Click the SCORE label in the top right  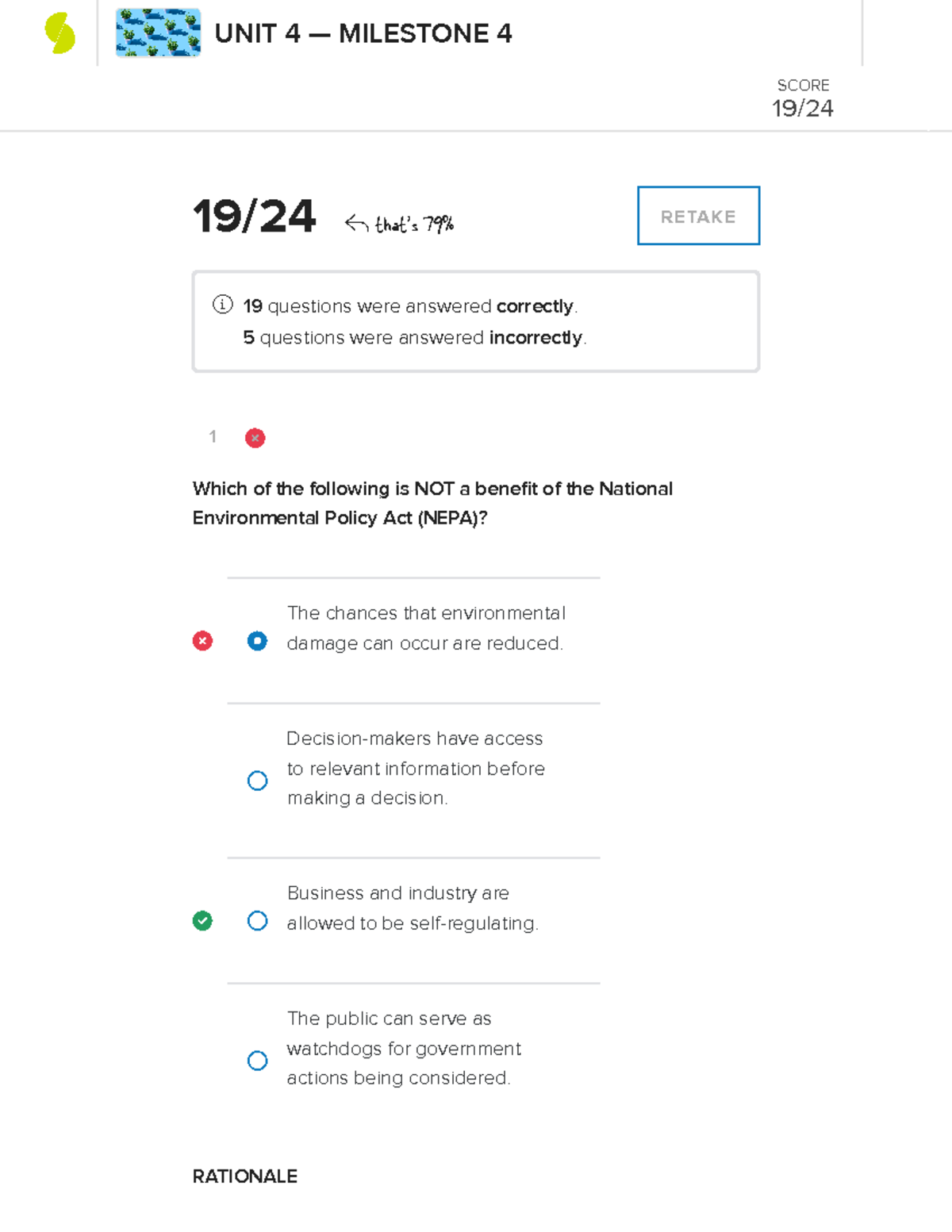point(803,85)
